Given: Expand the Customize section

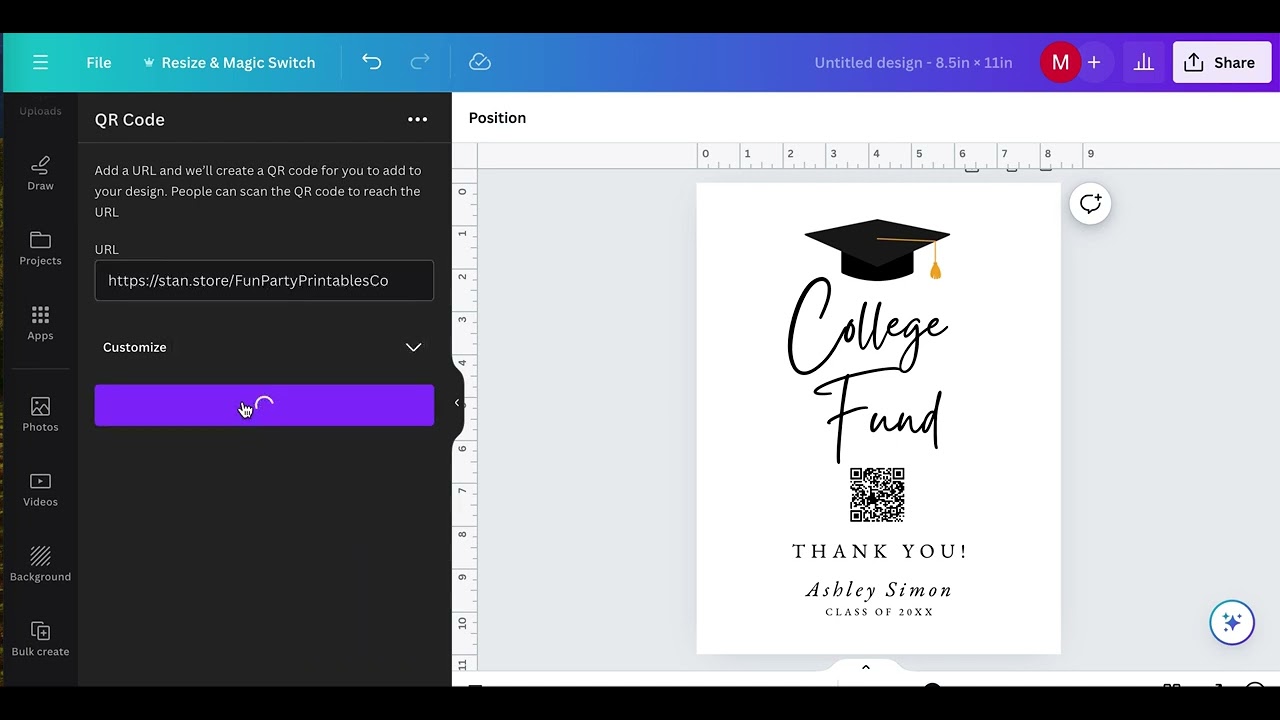Looking at the screenshot, I should (264, 347).
